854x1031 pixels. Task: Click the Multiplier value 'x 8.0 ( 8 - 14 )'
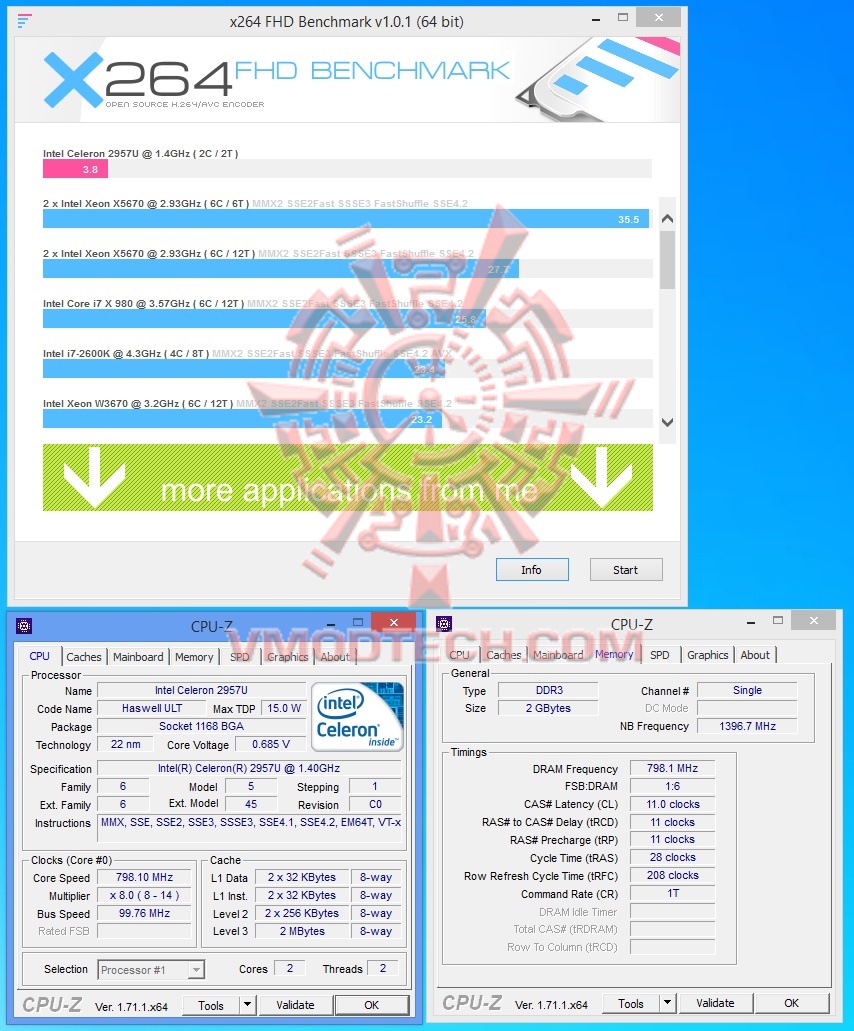[x=144, y=896]
